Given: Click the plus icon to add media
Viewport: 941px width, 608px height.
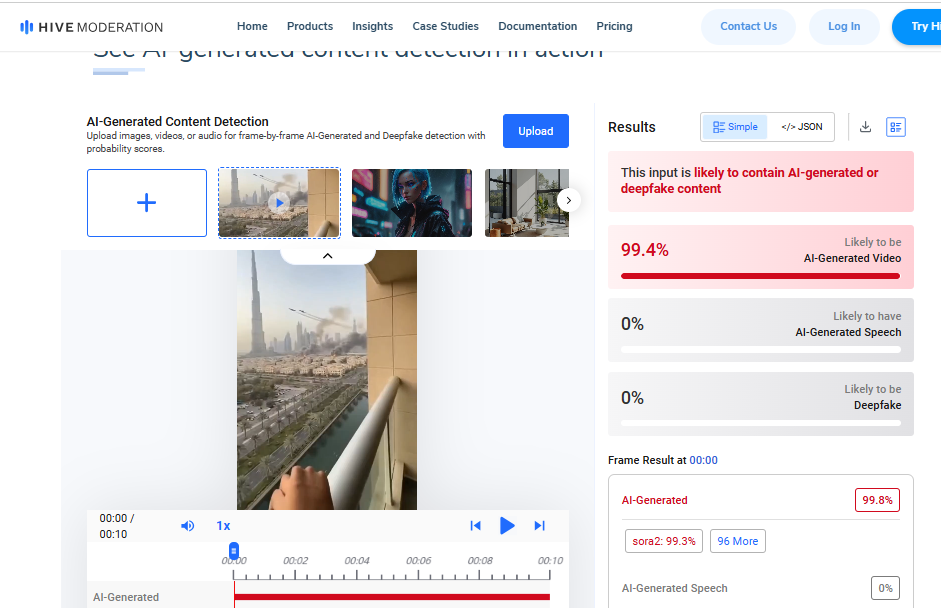Looking at the screenshot, I should [147, 203].
